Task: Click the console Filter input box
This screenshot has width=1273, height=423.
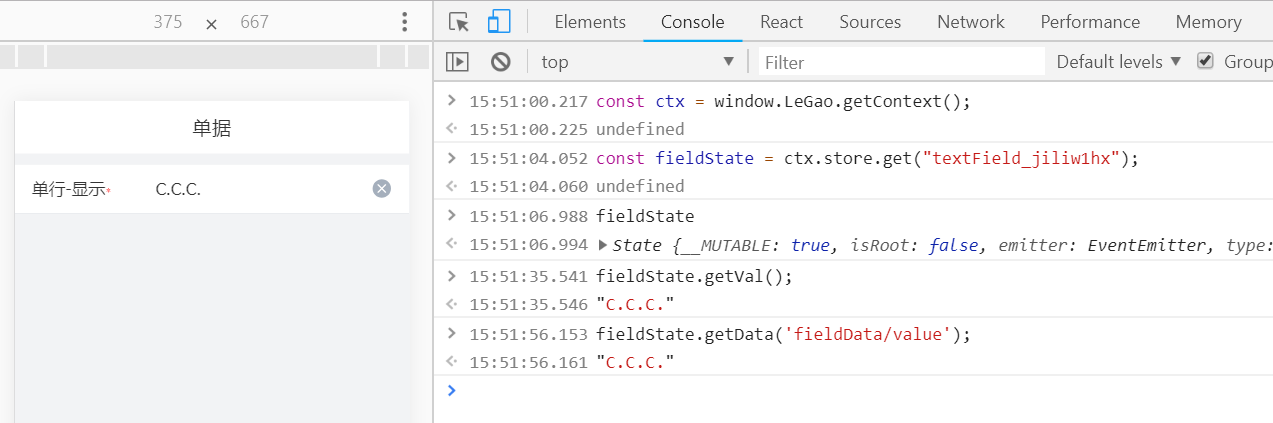Action: pos(900,62)
